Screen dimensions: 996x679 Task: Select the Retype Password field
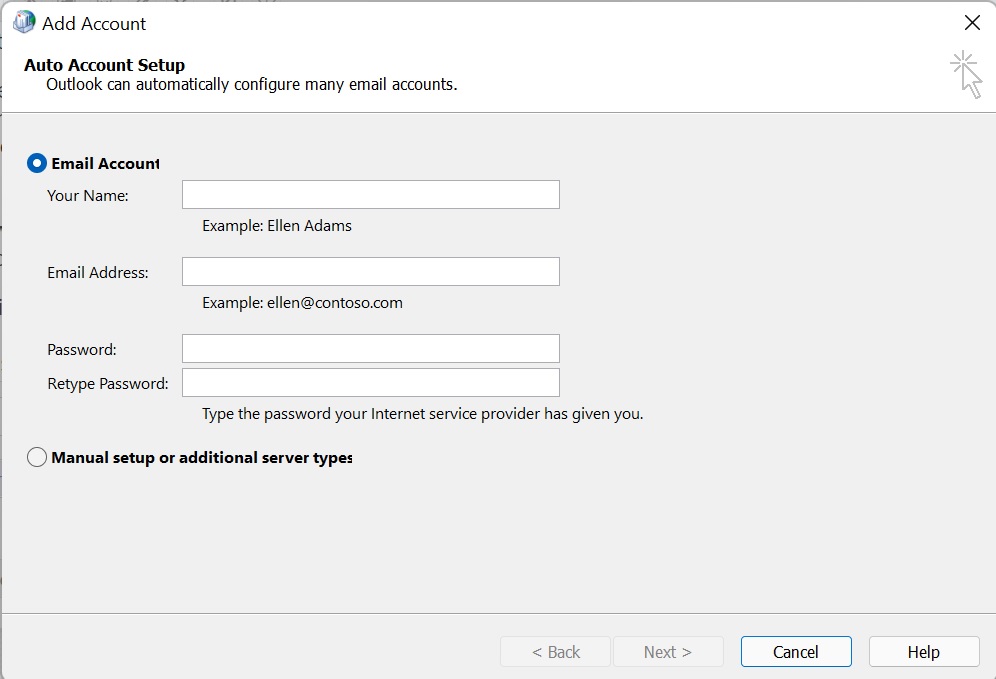tap(370, 383)
